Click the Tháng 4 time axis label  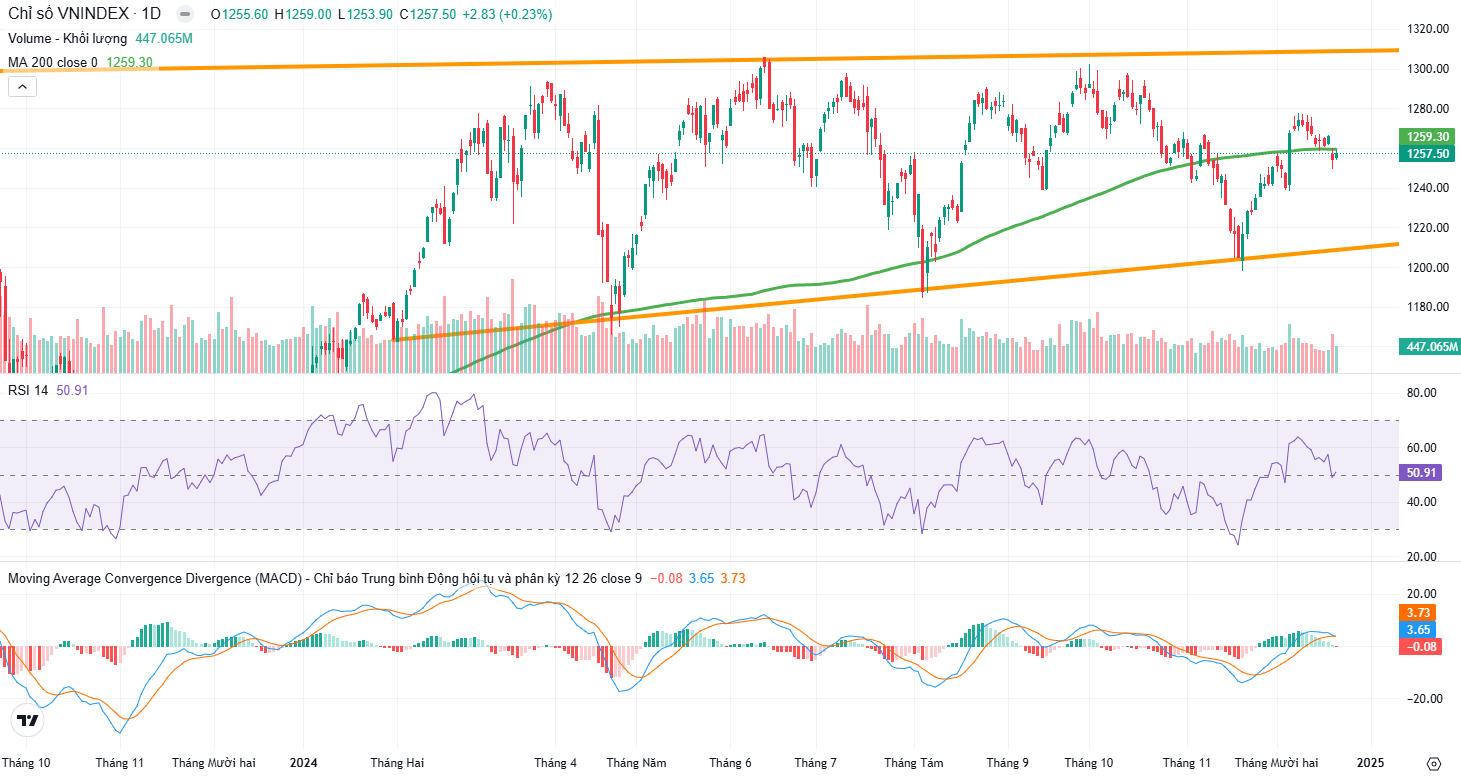tap(555, 763)
